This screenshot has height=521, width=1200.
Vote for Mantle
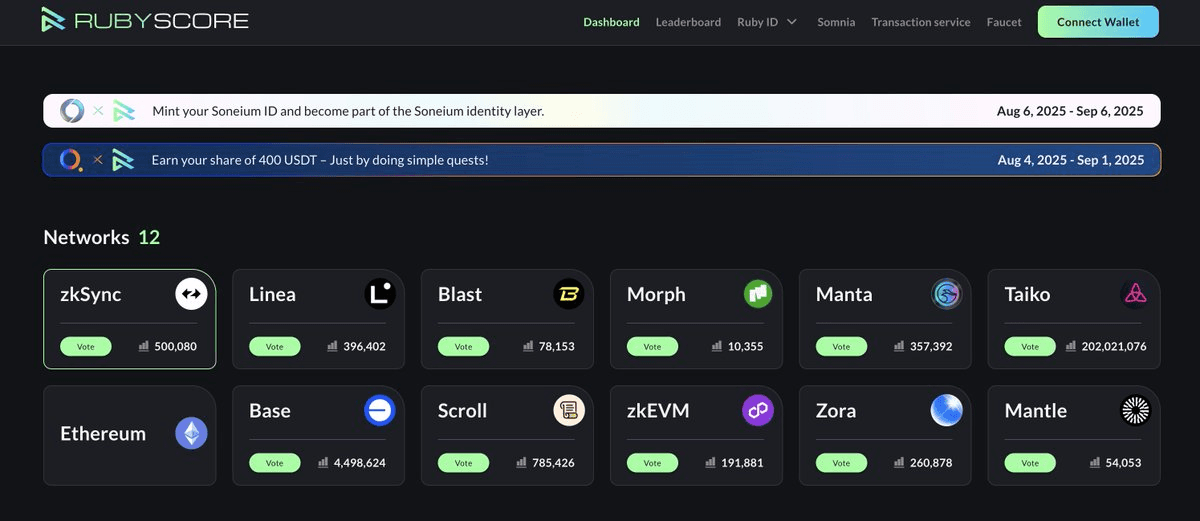click(x=1030, y=463)
